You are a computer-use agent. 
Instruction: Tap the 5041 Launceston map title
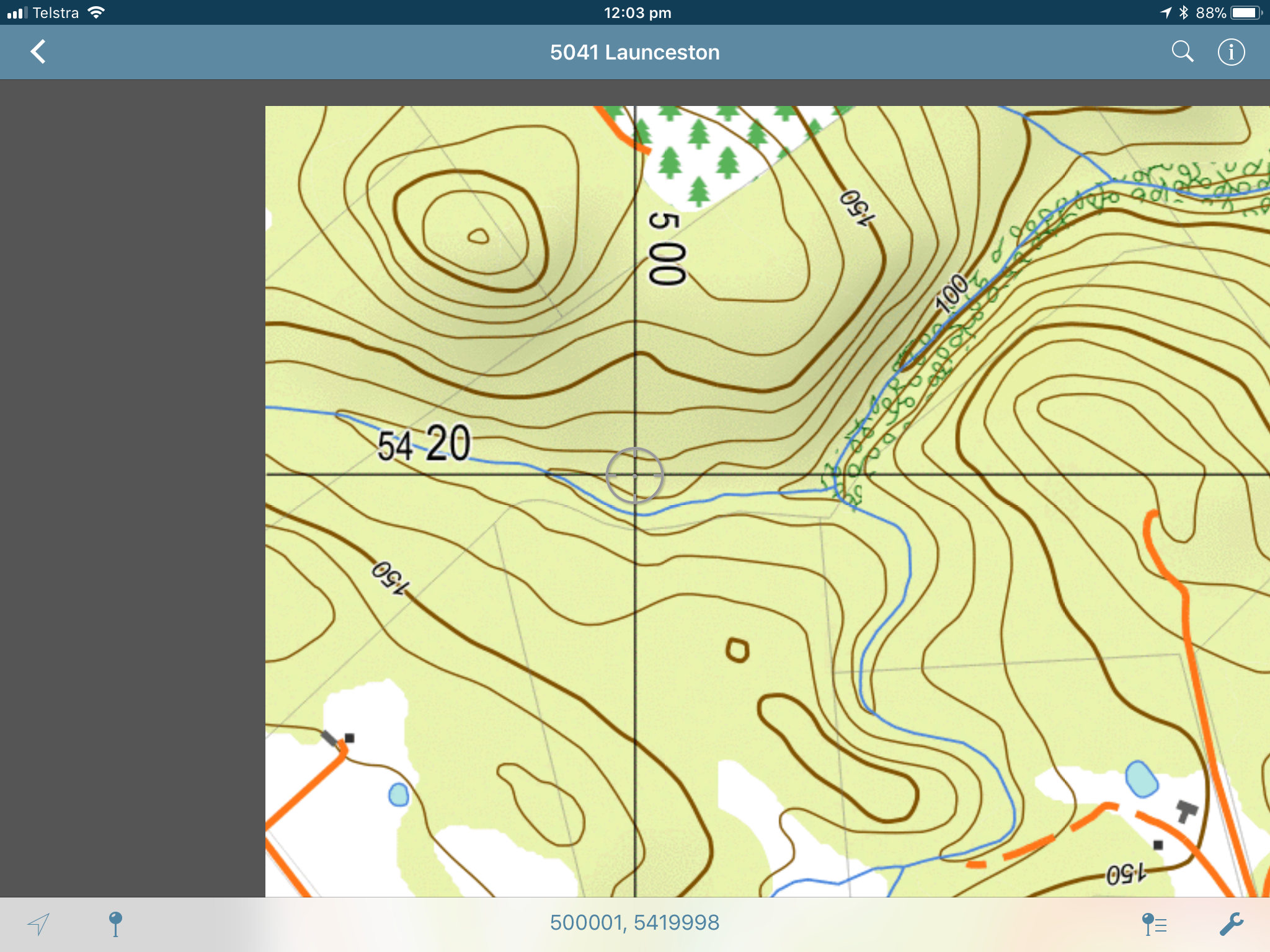pos(634,52)
